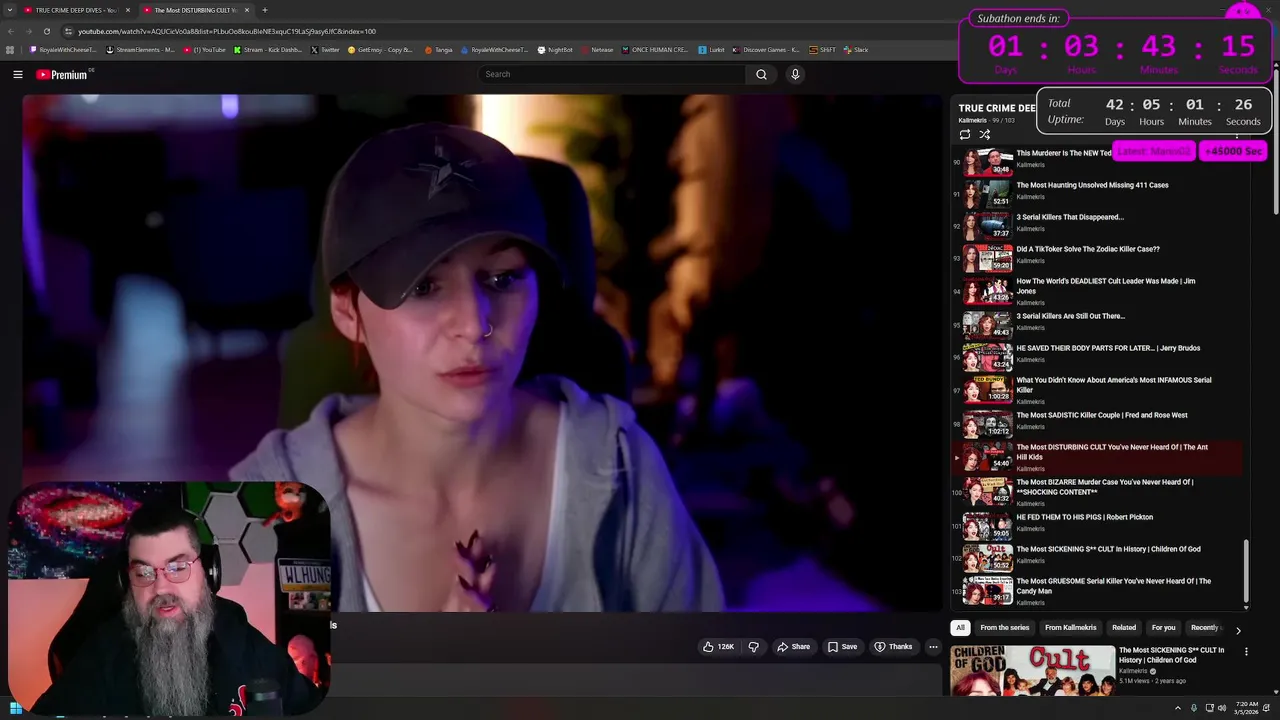
Task: Close the TRUE CRIME DEEP DIVES tab
Action: [x=128, y=10]
